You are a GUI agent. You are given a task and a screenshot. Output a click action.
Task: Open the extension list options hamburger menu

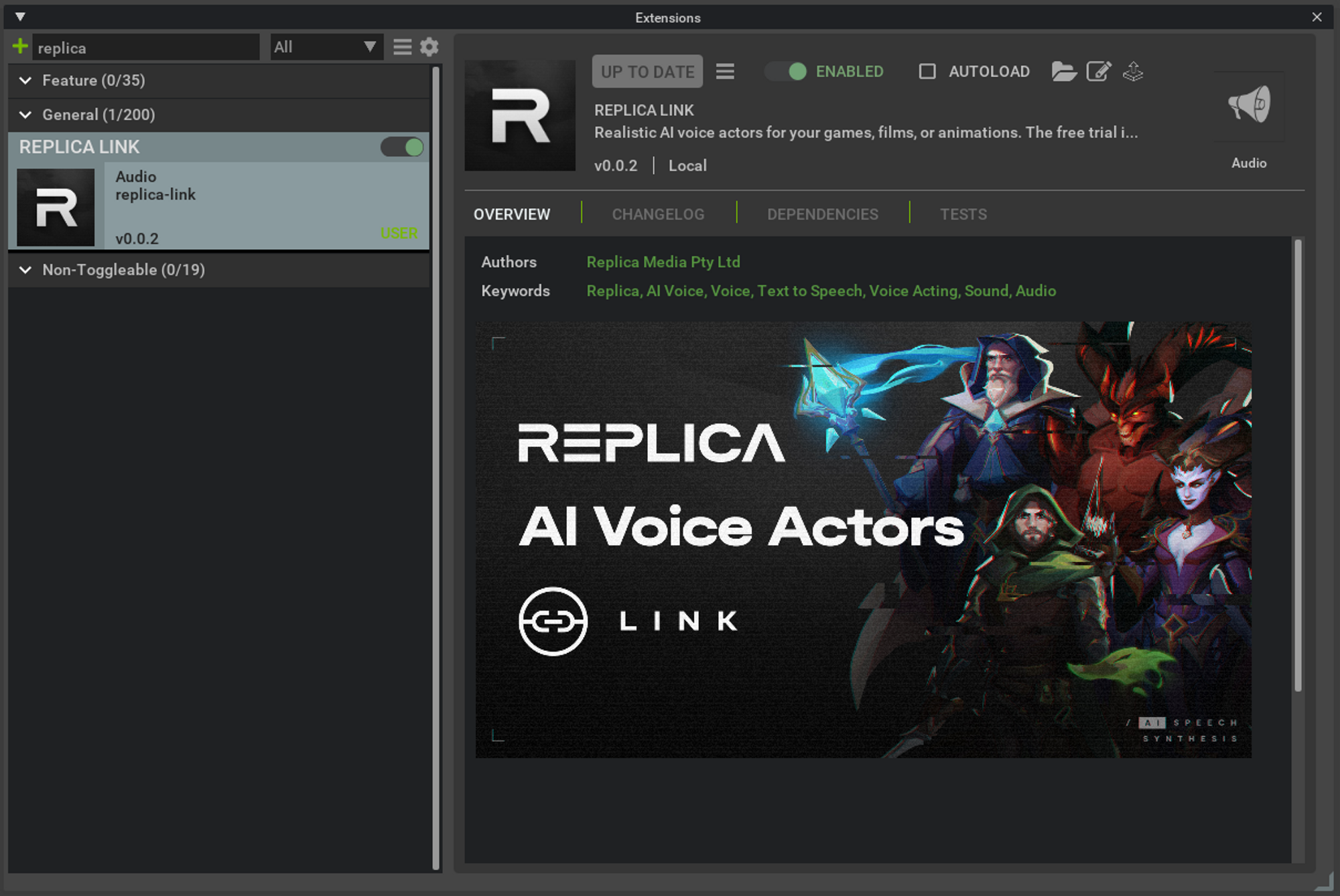click(402, 47)
